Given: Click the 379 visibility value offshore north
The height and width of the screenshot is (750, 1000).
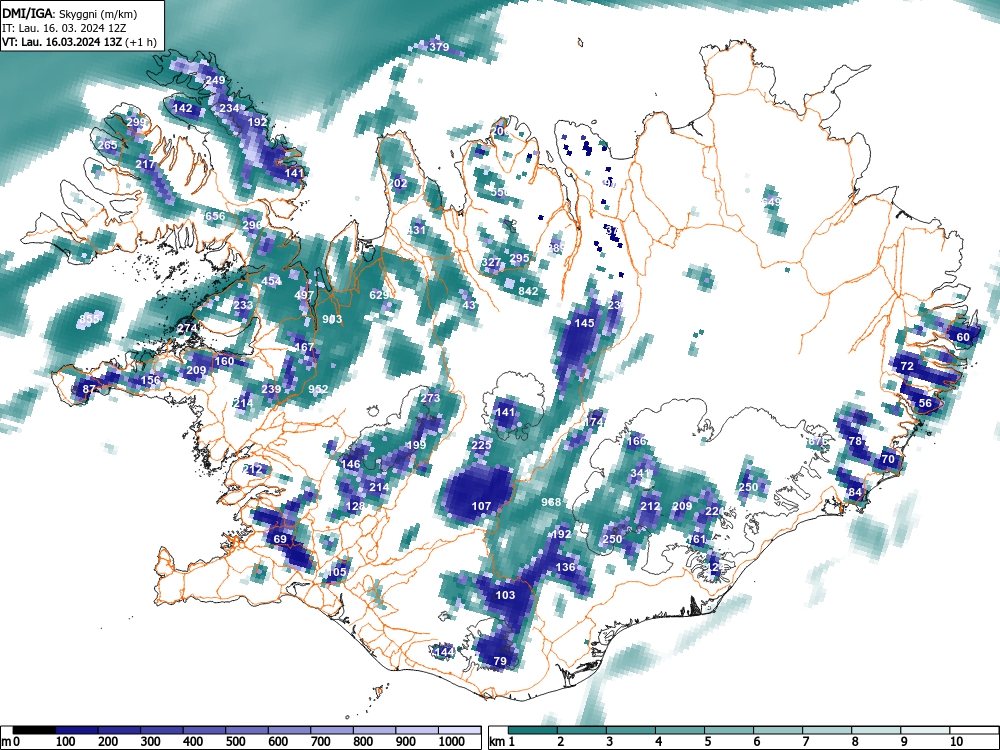Looking at the screenshot, I should click(x=439, y=47).
